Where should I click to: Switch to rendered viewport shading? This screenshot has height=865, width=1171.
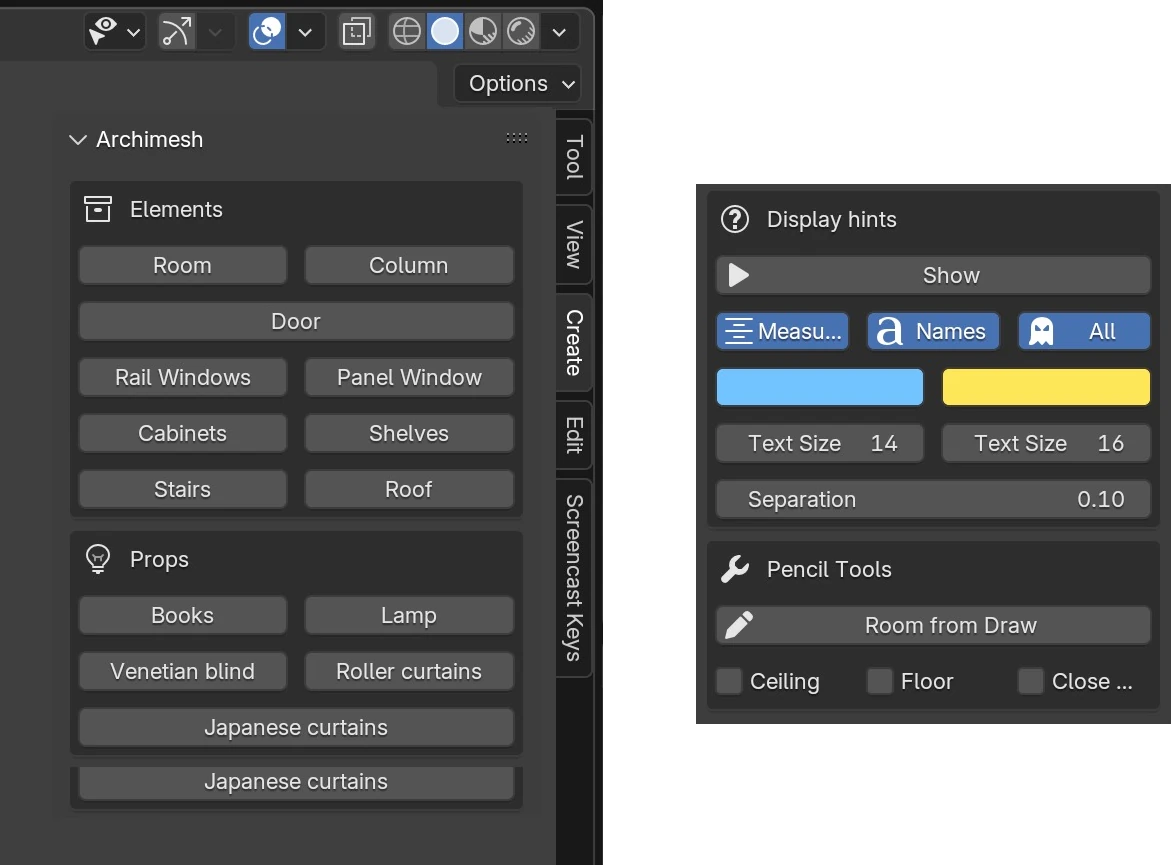click(x=520, y=33)
